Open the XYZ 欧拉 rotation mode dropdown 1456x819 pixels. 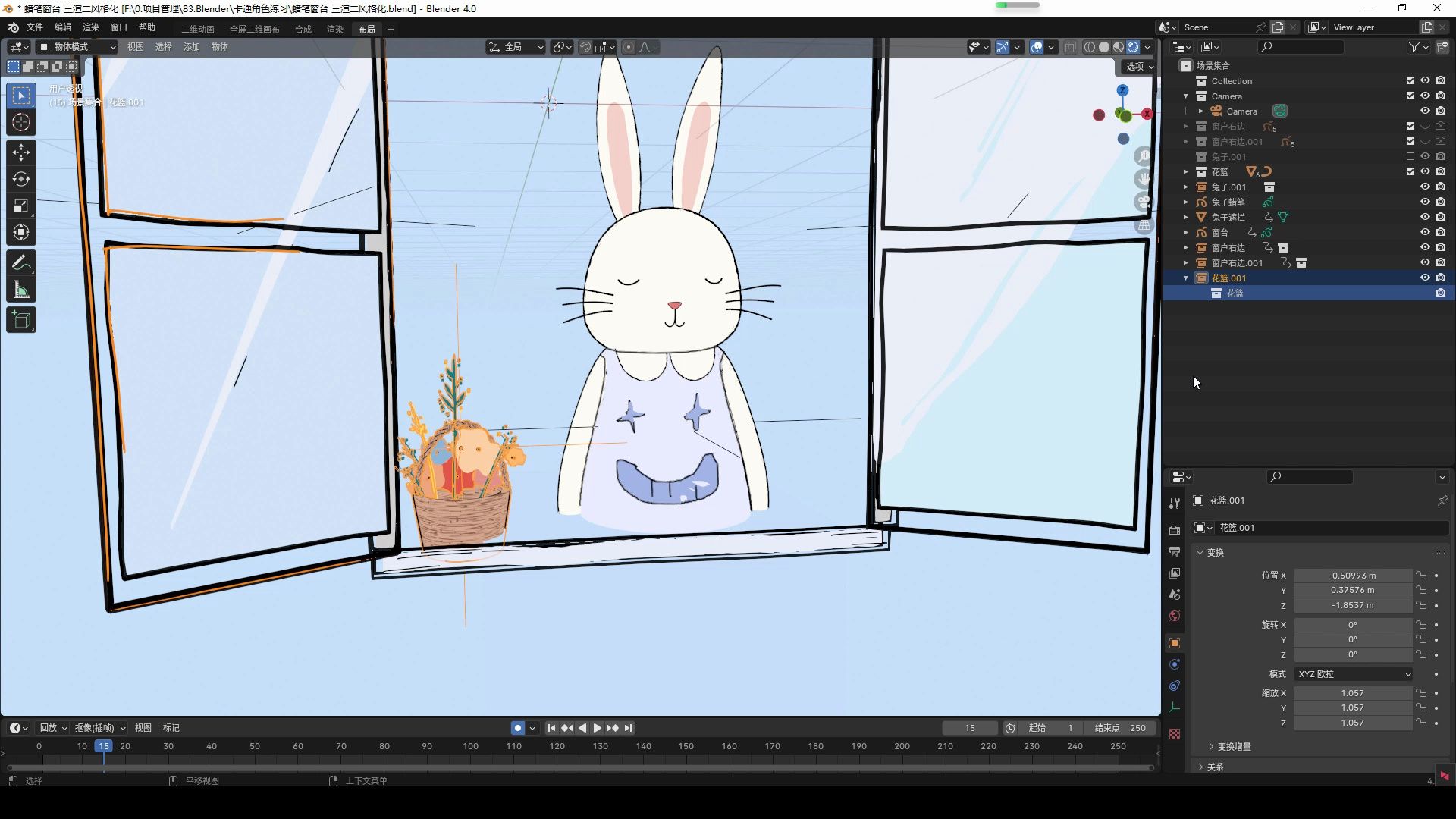point(1354,673)
